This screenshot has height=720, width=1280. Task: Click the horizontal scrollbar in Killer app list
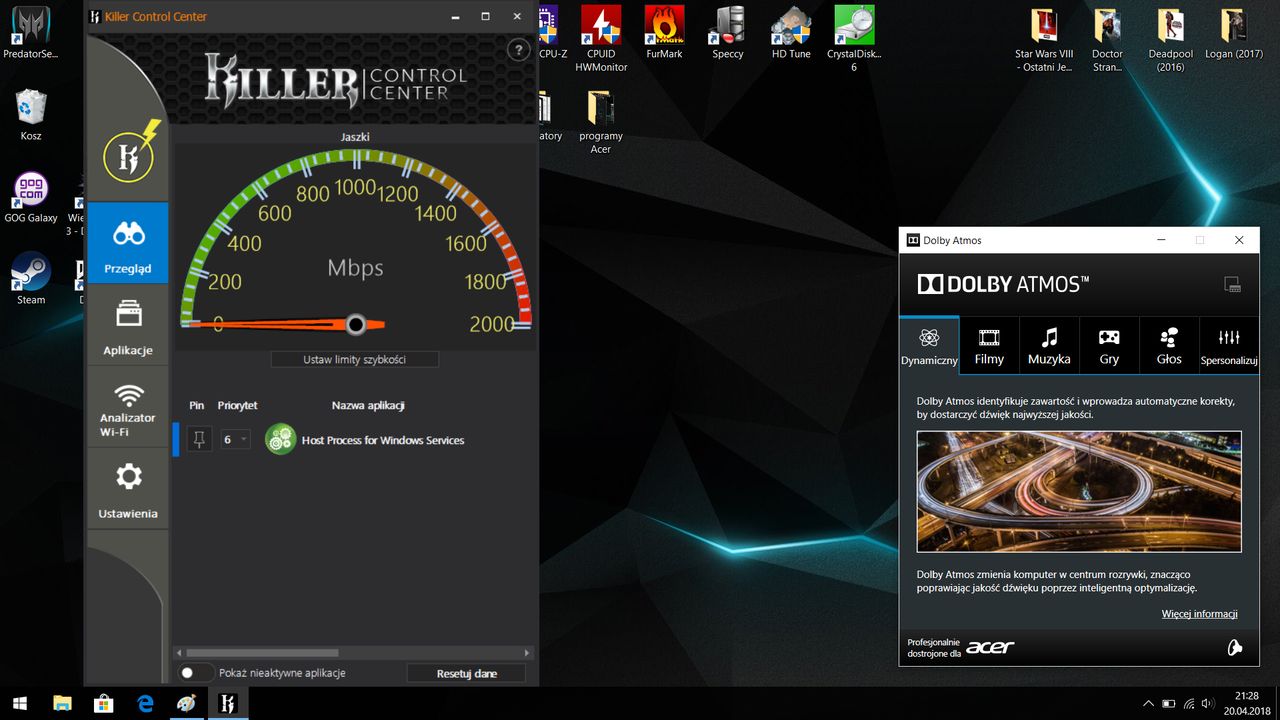tap(262, 653)
